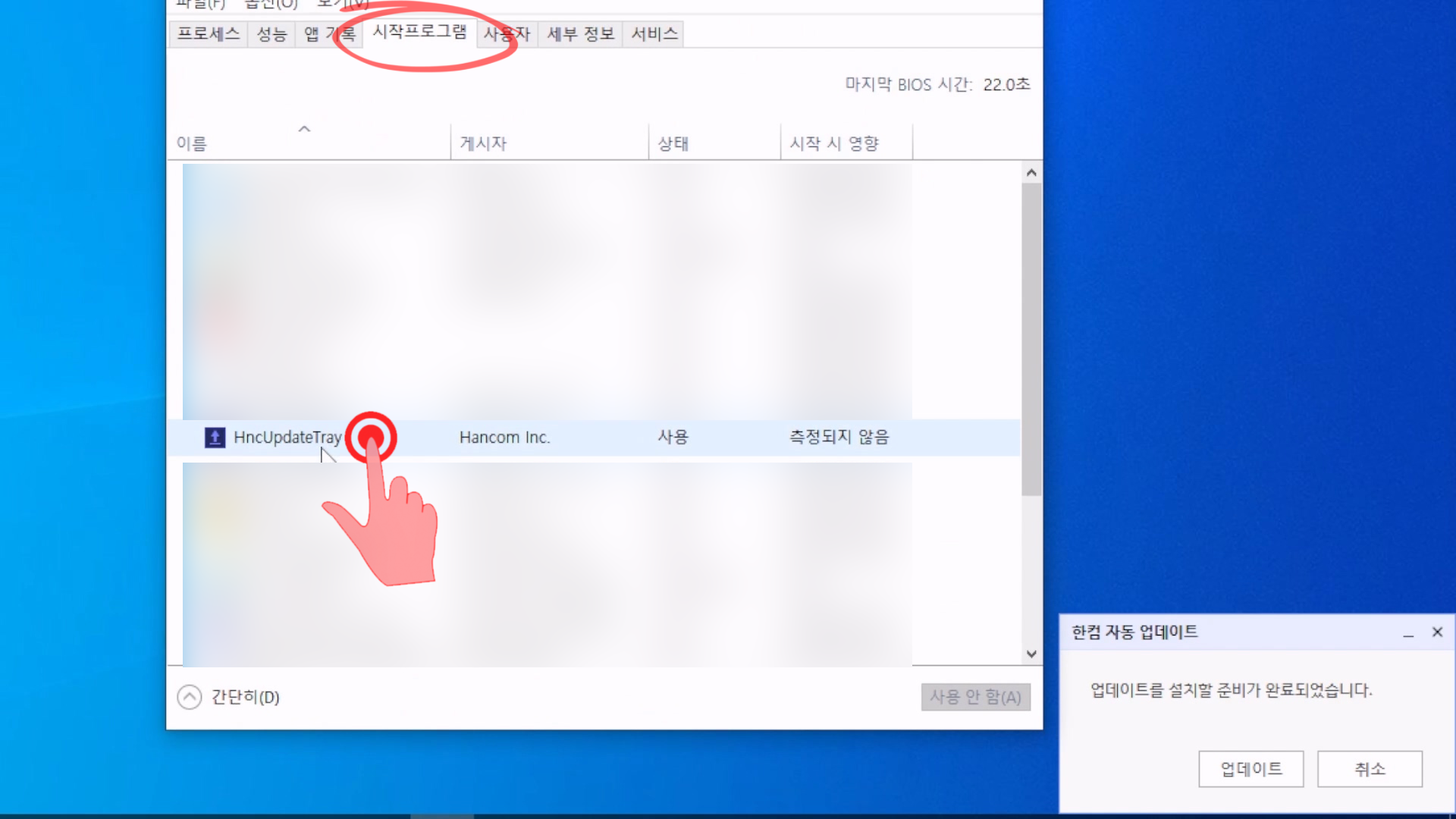This screenshot has height=819, width=1456.
Task: Click the HncUpdateTray app icon
Action: coord(215,438)
